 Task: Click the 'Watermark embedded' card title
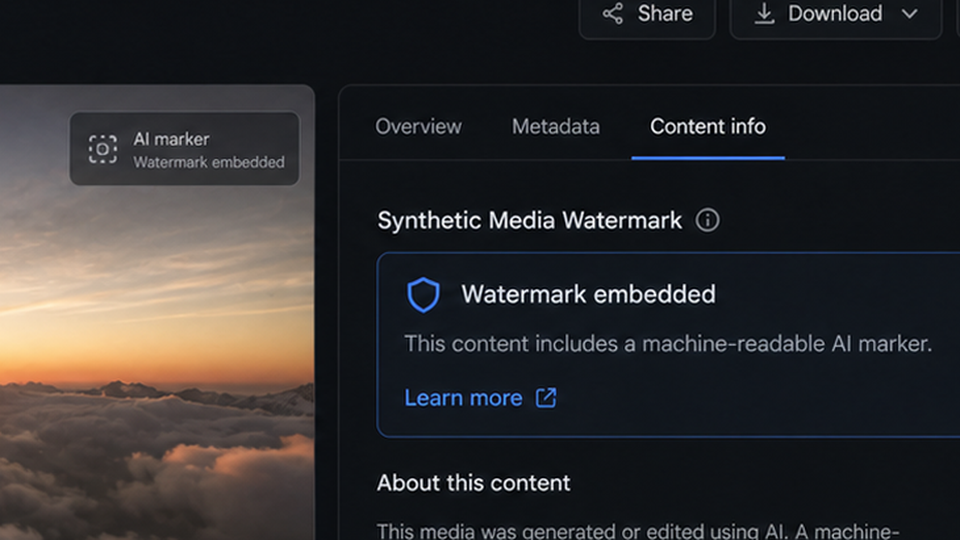click(588, 294)
